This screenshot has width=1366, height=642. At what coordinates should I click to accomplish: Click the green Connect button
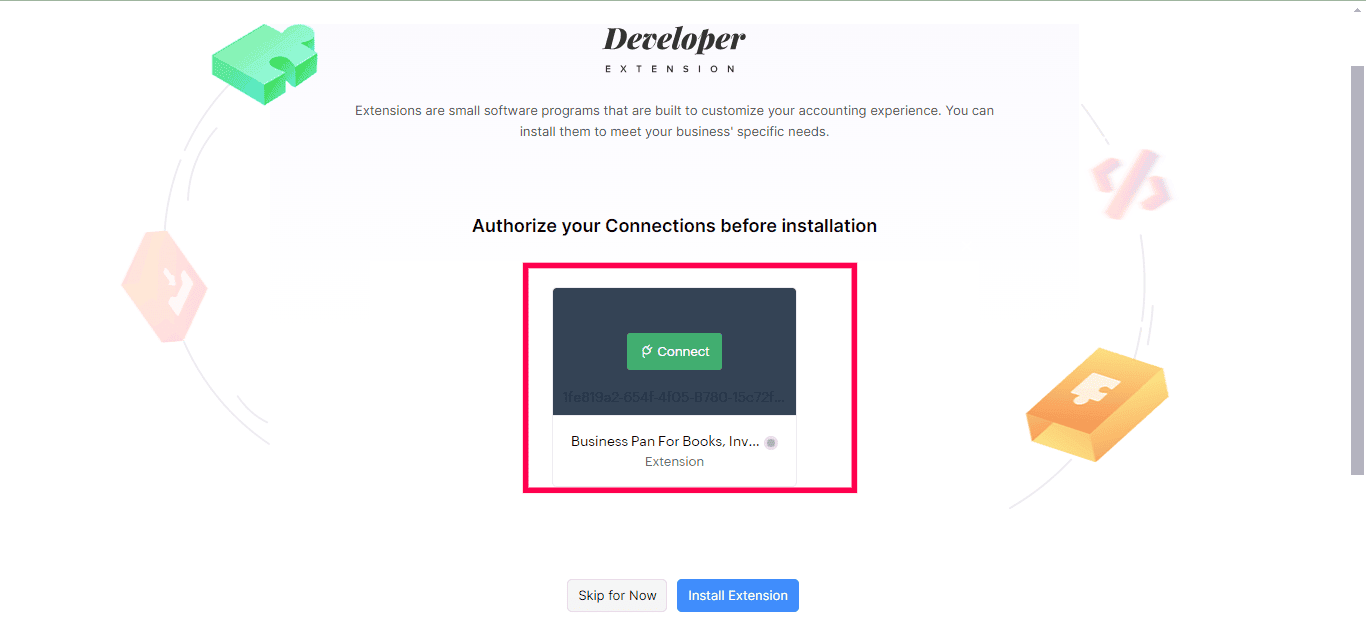(674, 351)
